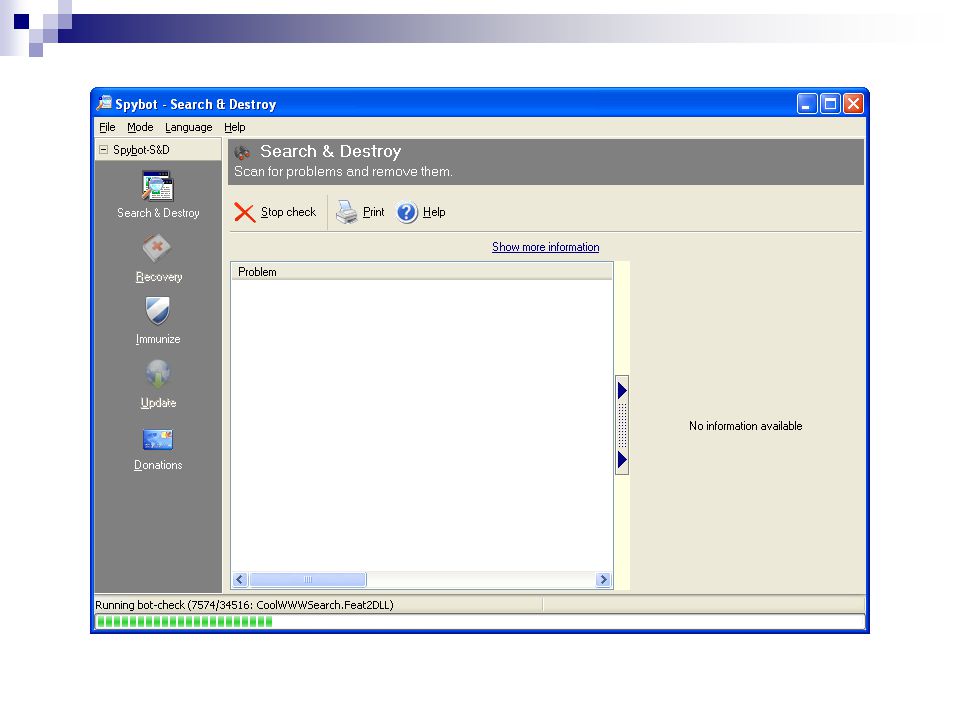
Task: Open the Mode menu
Action: point(140,127)
